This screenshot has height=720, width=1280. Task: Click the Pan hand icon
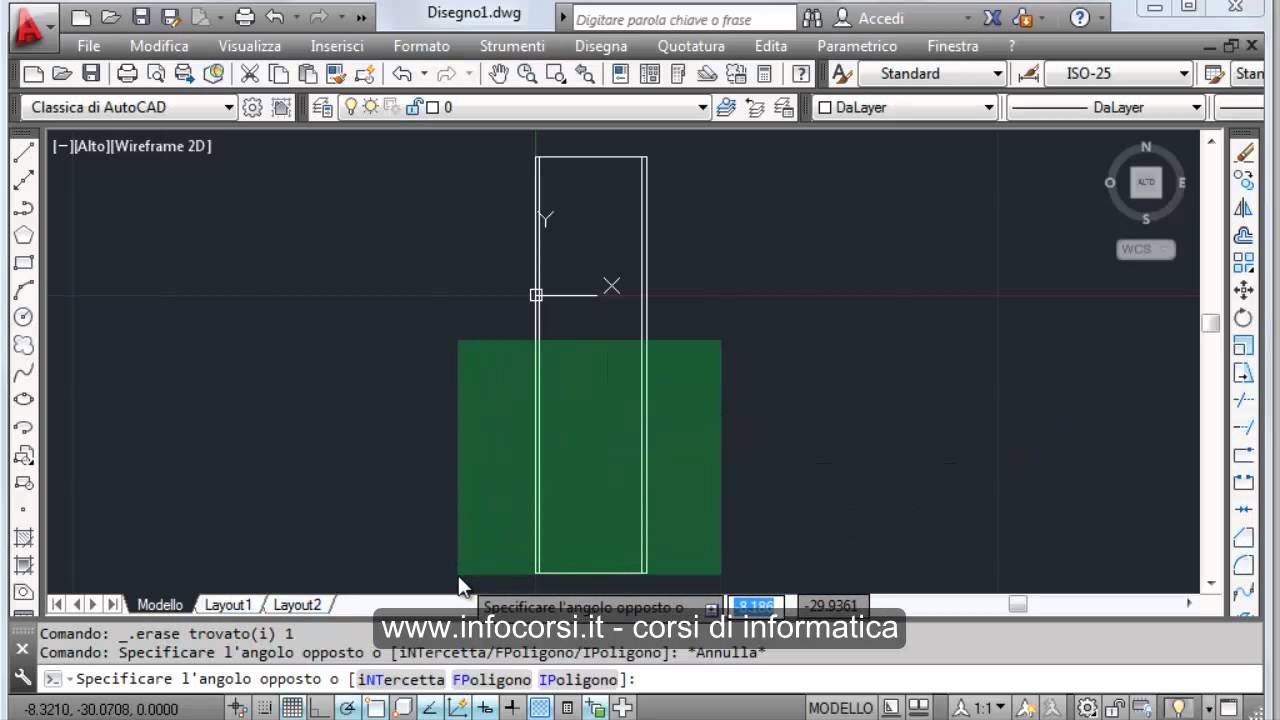coord(498,74)
